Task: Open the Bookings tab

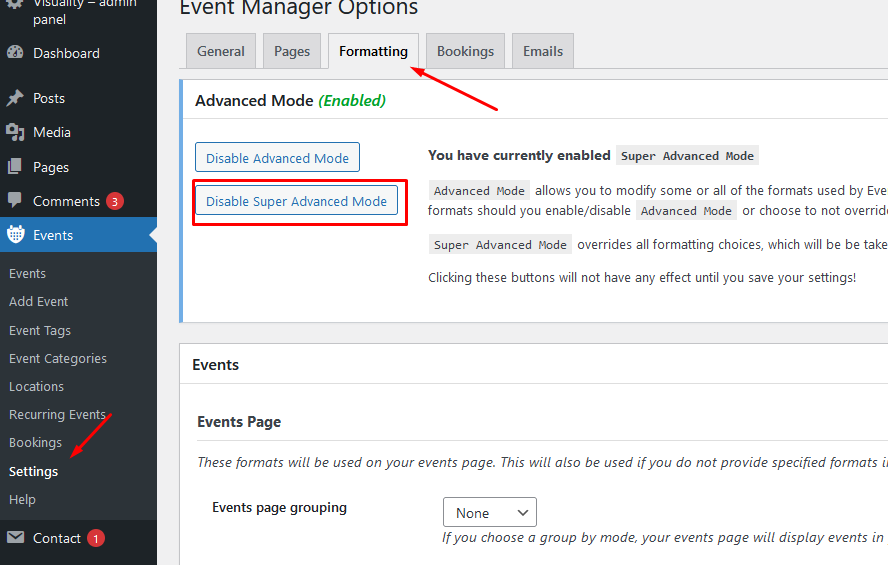Action: pos(465,51)
